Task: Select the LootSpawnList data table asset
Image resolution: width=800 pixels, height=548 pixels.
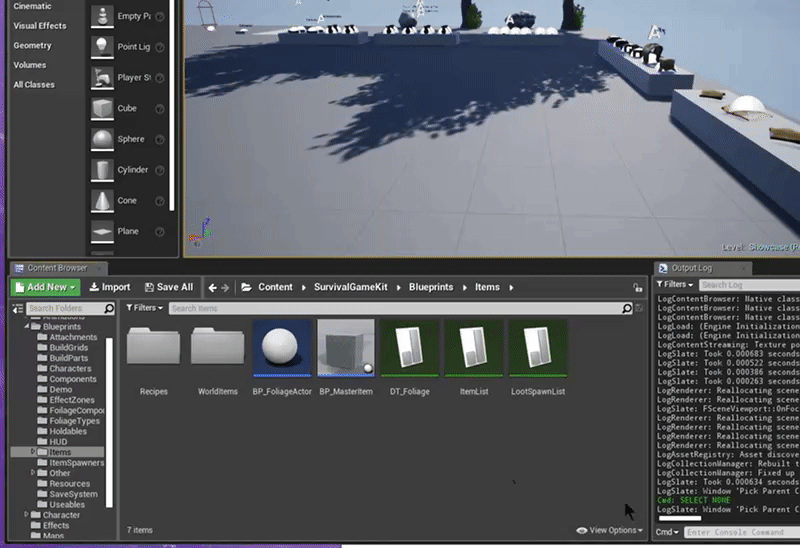Action: point(538,348)
